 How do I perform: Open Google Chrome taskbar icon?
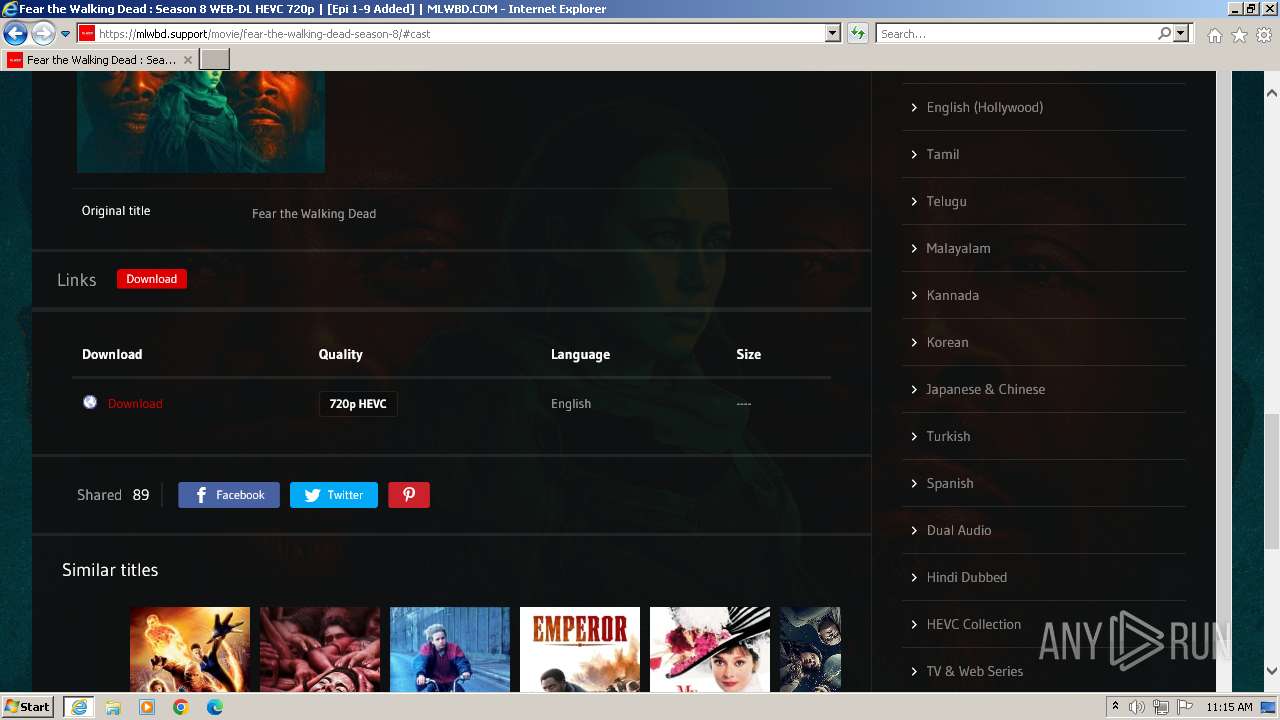point(181,707)
